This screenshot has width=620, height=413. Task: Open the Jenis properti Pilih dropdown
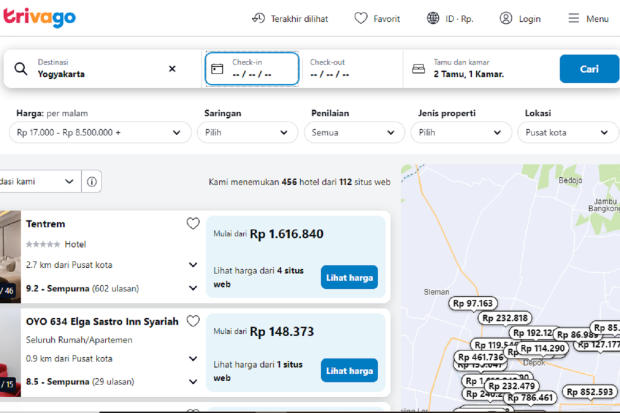point(461,133)
